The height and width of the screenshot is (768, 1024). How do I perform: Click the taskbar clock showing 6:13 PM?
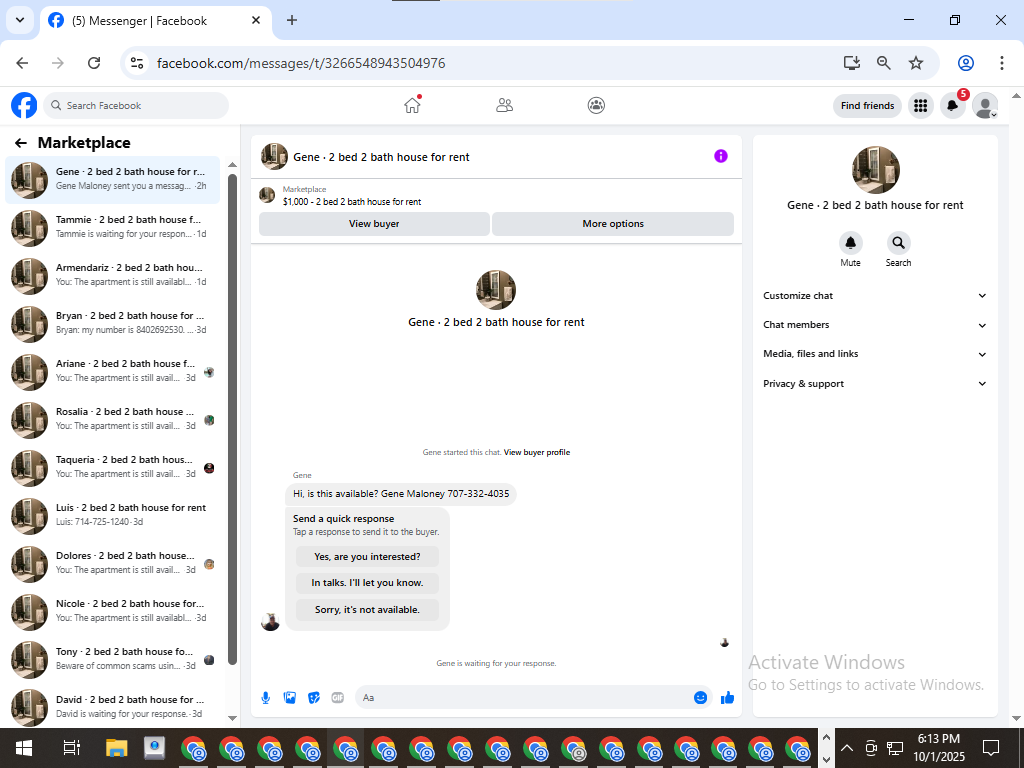(939, 748)
